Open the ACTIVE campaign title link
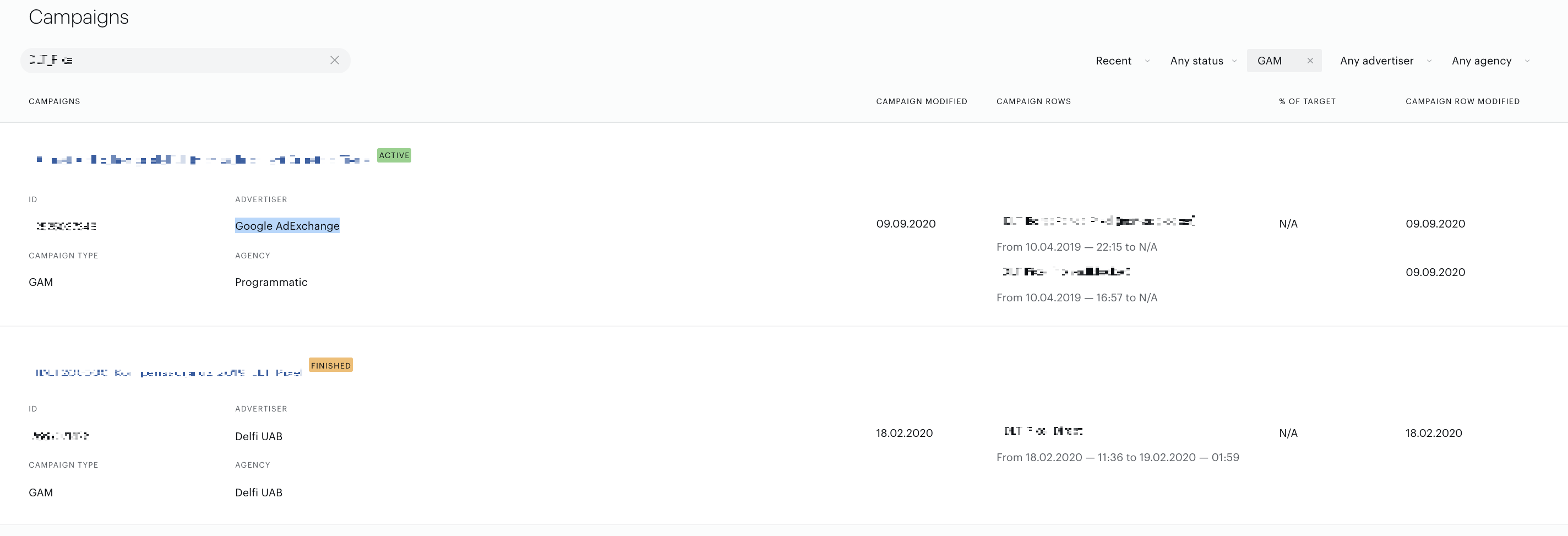This screenshot has width=1568, height=536. tap(203, 160)
